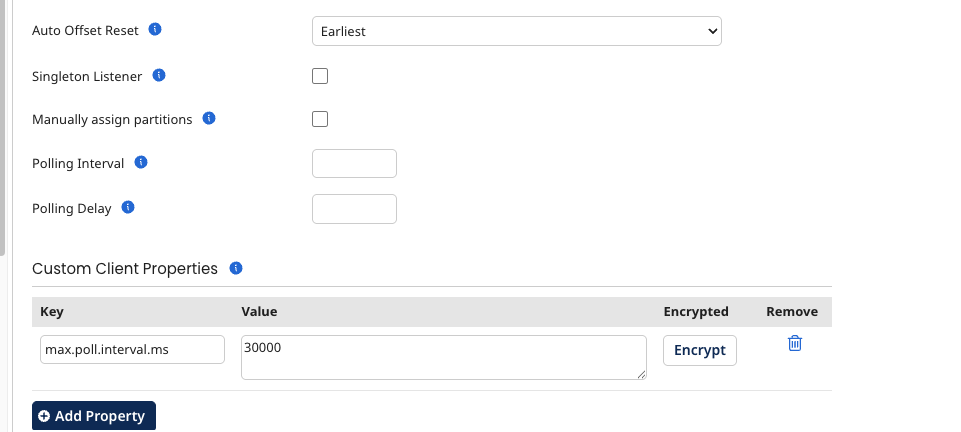Click the Encrypt button
The height and width of the screenshot is (432, 961).
click(x=700, y=351)
